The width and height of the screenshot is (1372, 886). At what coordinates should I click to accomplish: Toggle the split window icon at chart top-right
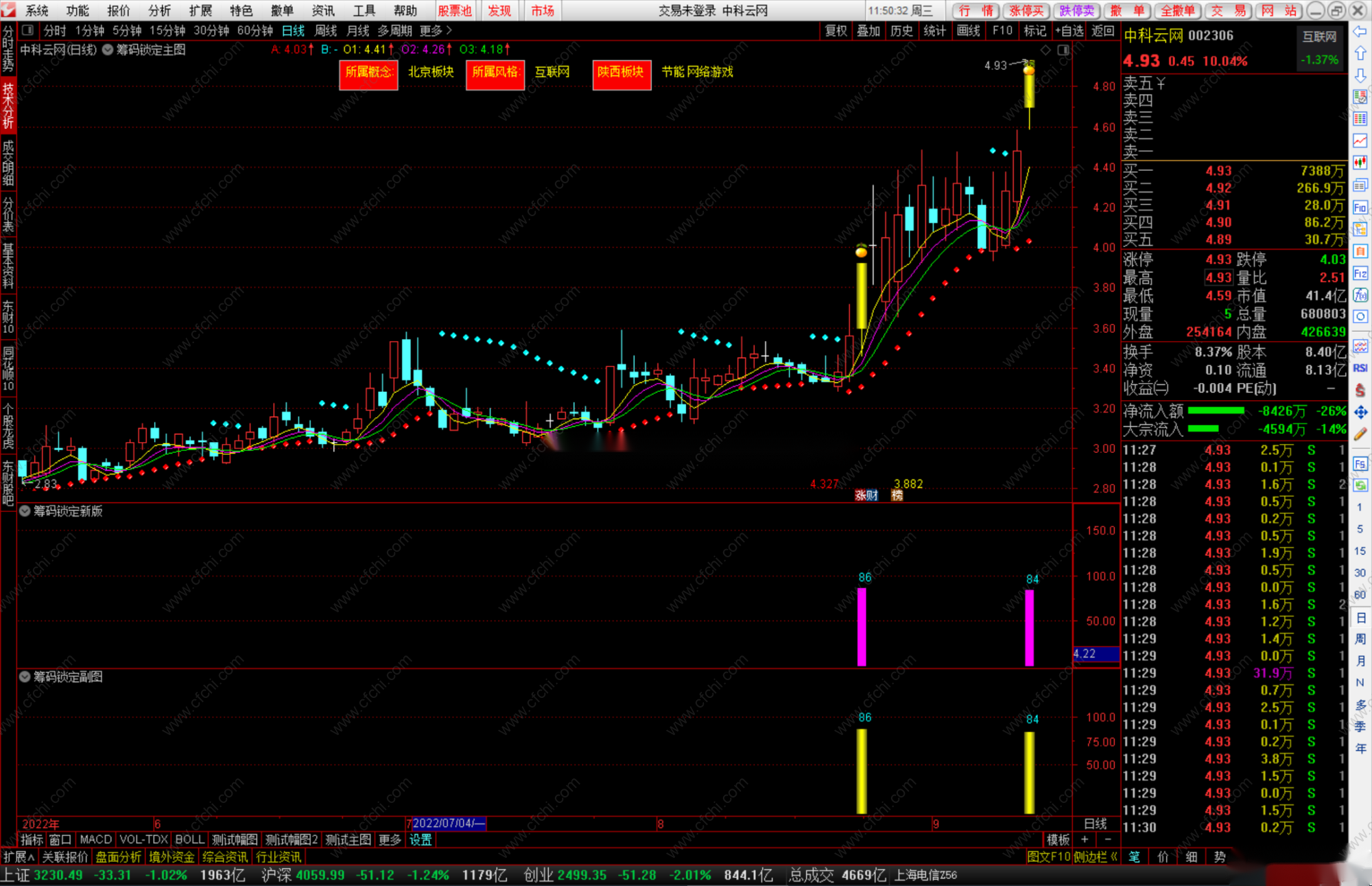pyautogui.click(x=1063, y=50)
